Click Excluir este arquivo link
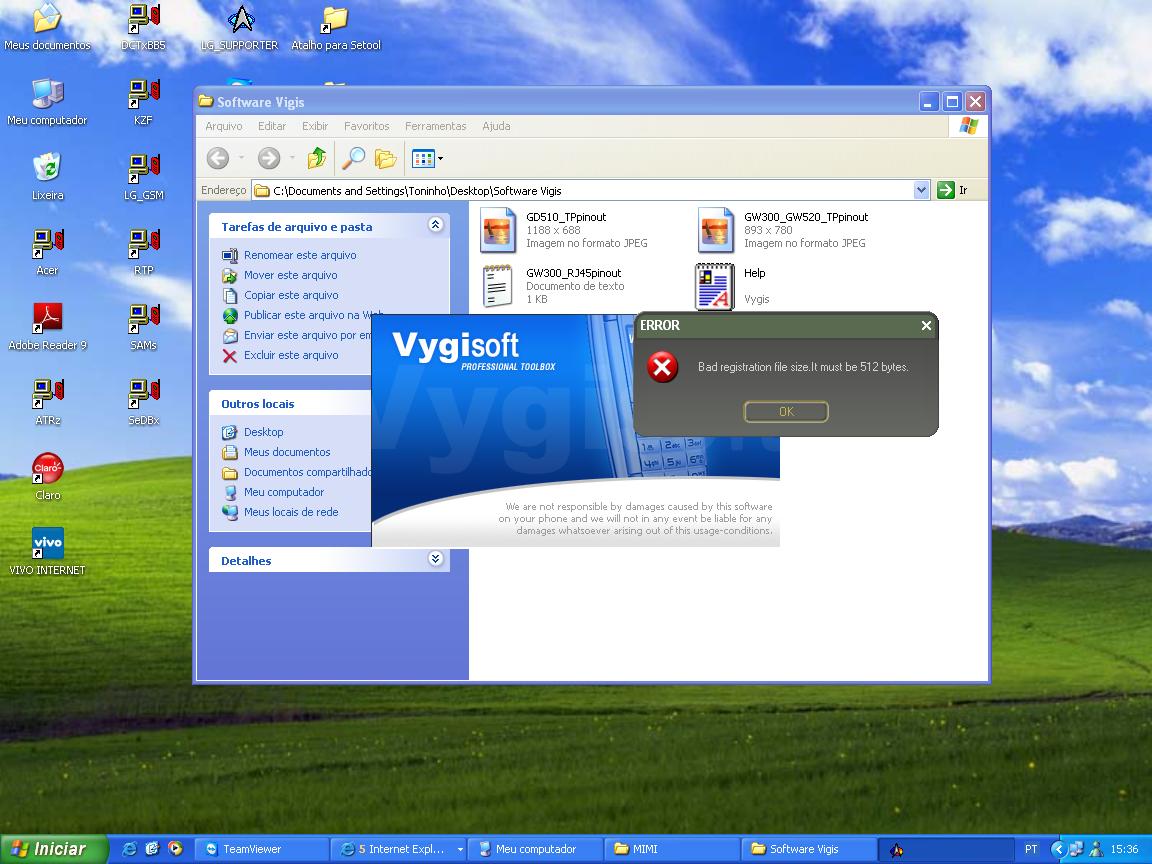This screenshot has height=864, width=1152. (x=291, y=355)
